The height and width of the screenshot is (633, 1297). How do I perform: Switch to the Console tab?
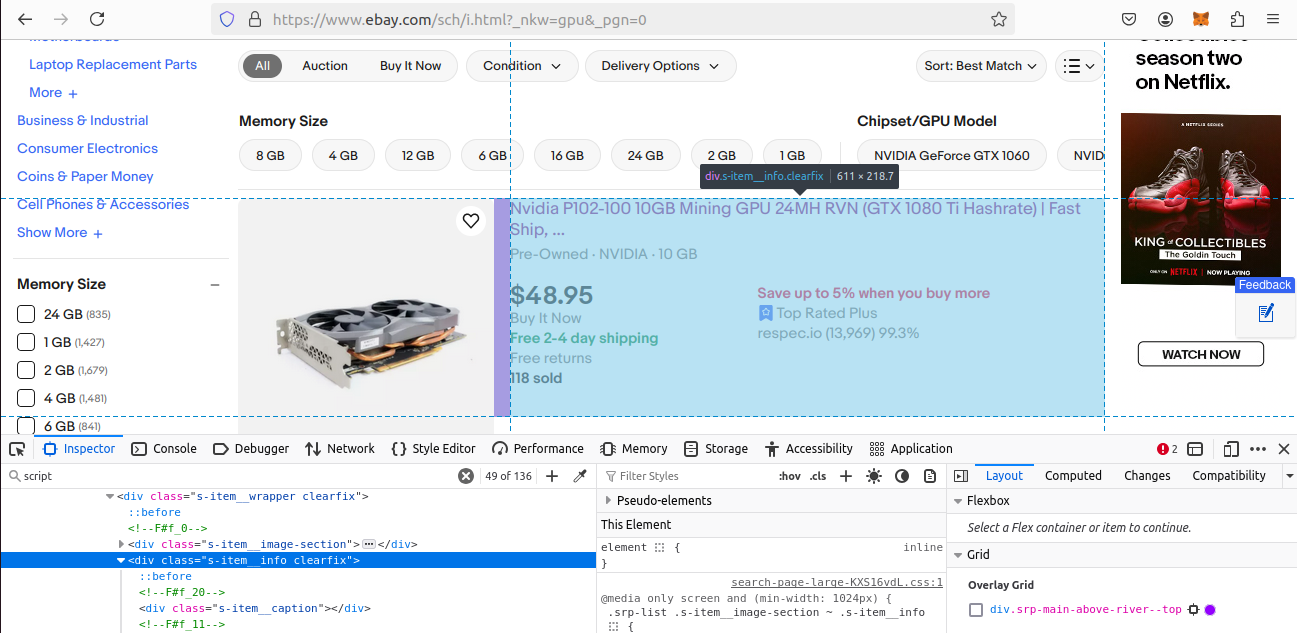(x=164, y=449)
